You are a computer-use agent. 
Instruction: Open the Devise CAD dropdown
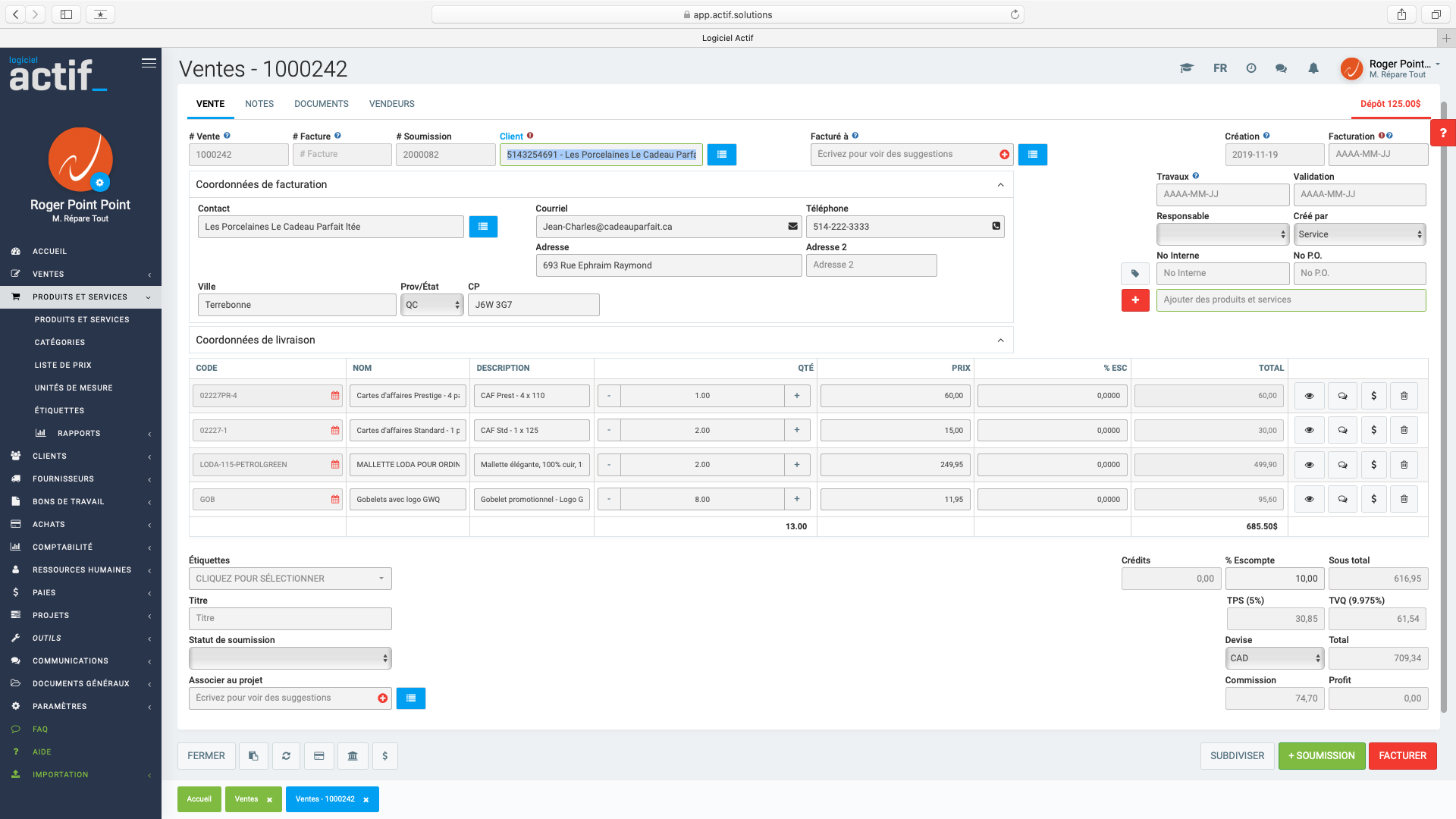(1274, 658)
